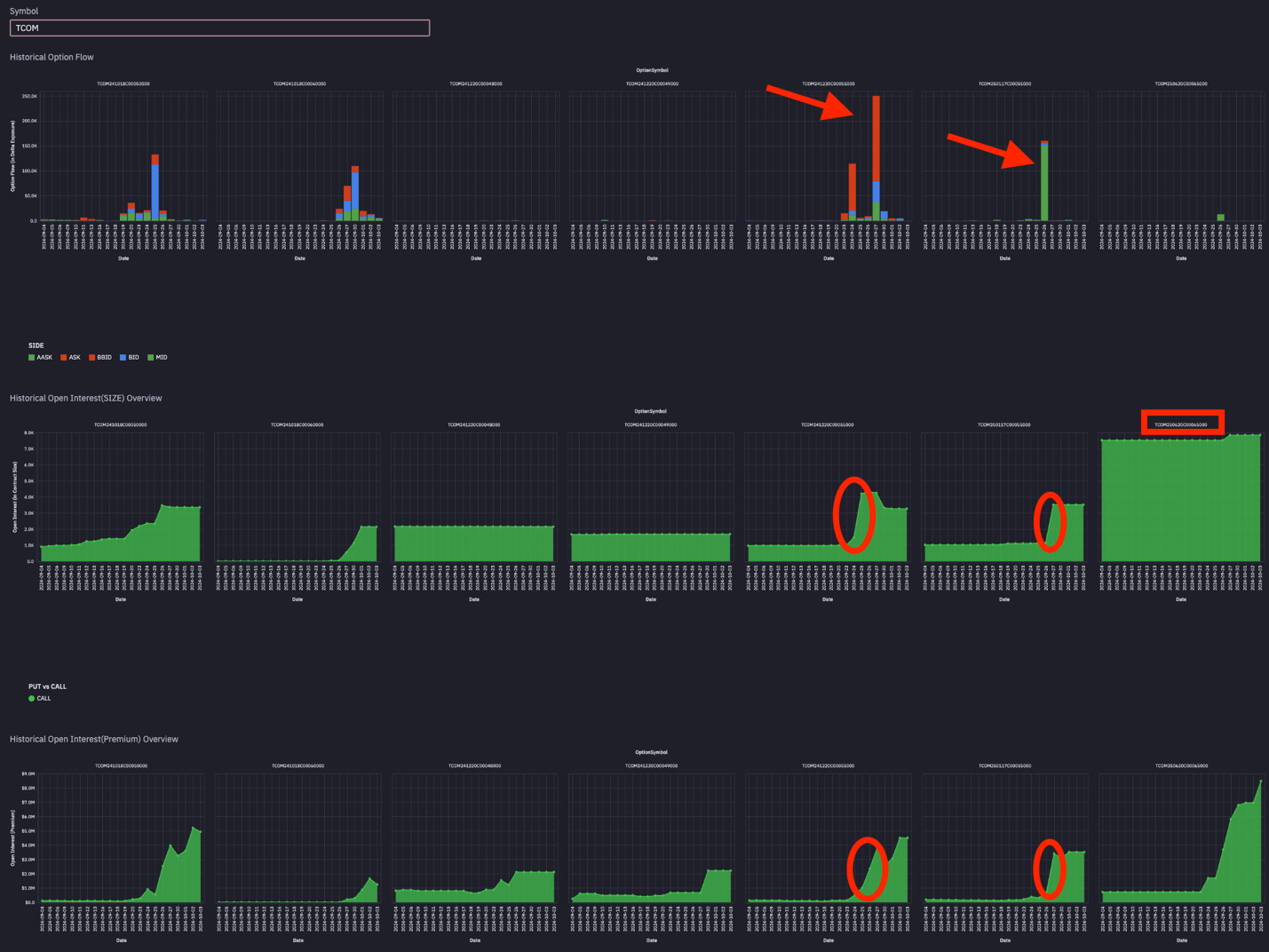This screenshot has width=1269, height=952.
Task: Open the TCOM241018C00060000 open interest size chart
Action: pos(297,497)
